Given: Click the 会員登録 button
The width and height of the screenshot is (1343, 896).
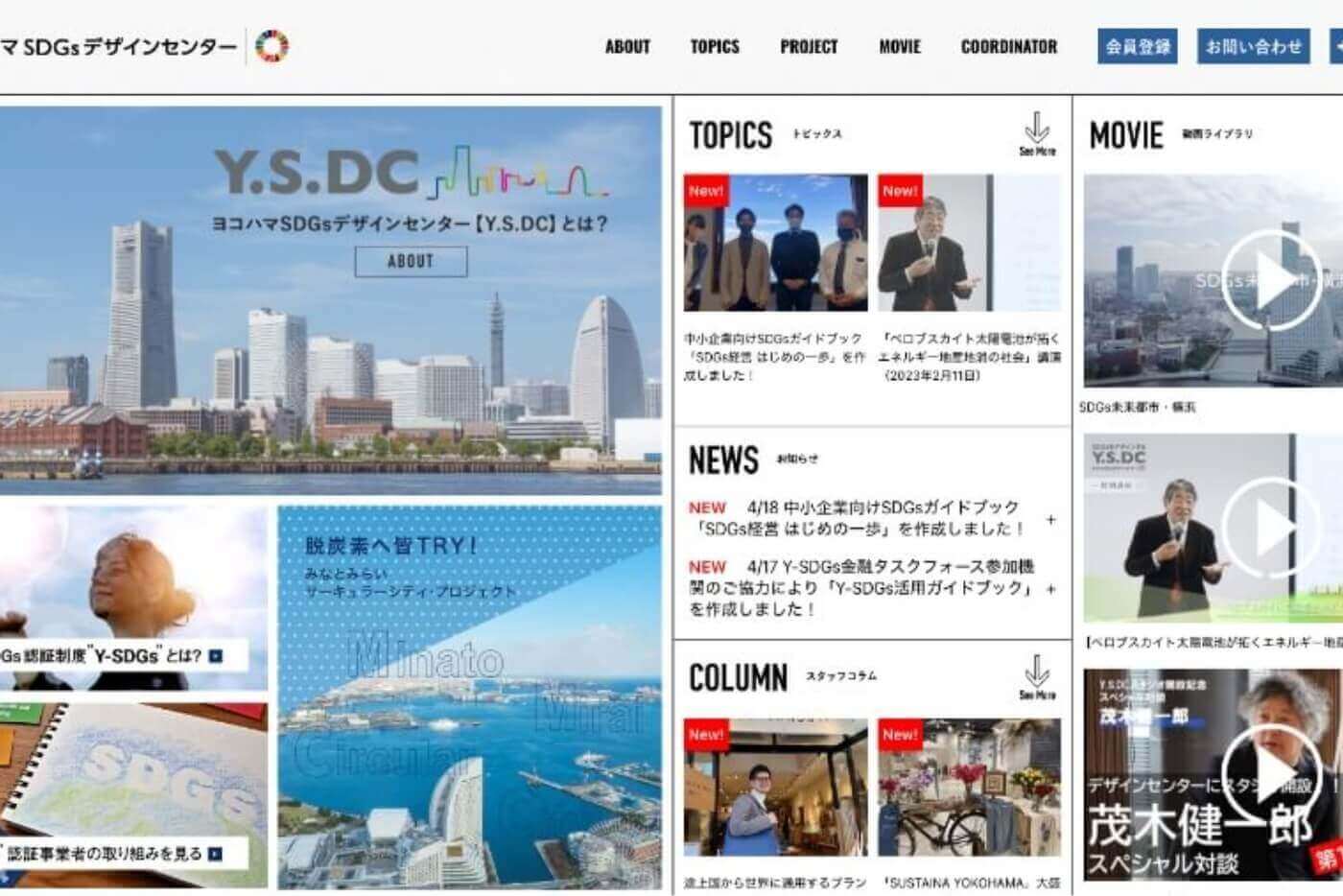Looking at the screenshot, I should click(x=1138, y=46).
